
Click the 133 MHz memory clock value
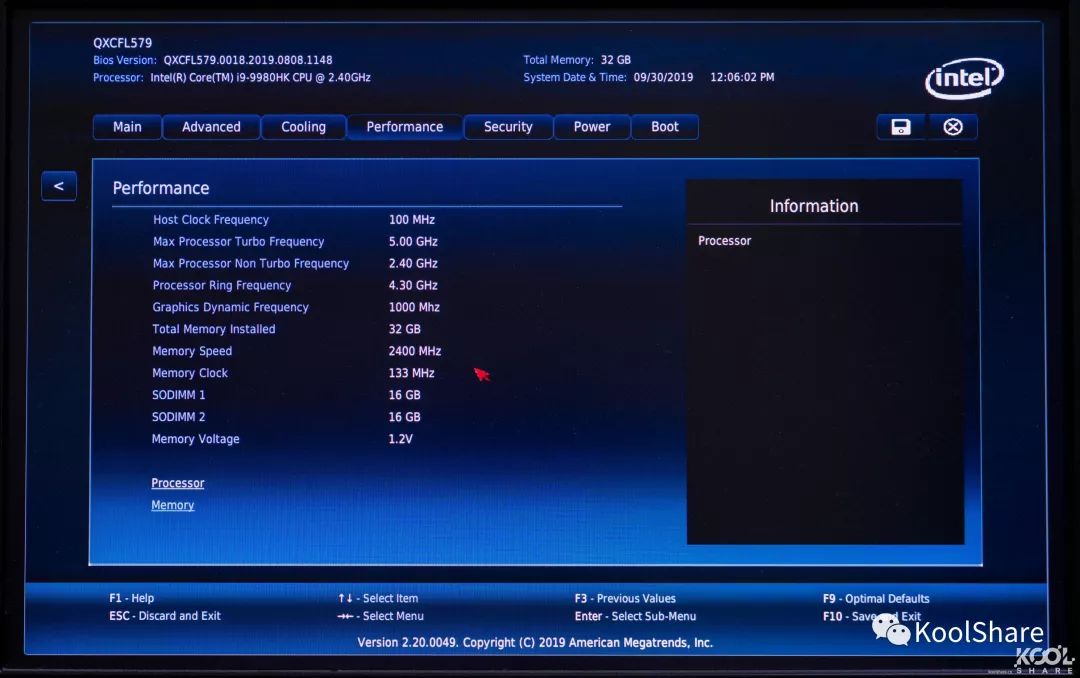pyautogui.click(x=411, y=373)
